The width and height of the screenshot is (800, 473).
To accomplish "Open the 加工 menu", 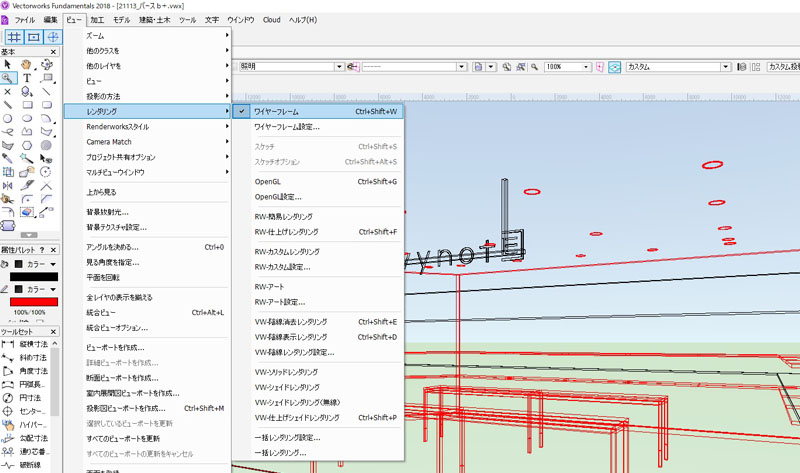I will coord(97,20).
